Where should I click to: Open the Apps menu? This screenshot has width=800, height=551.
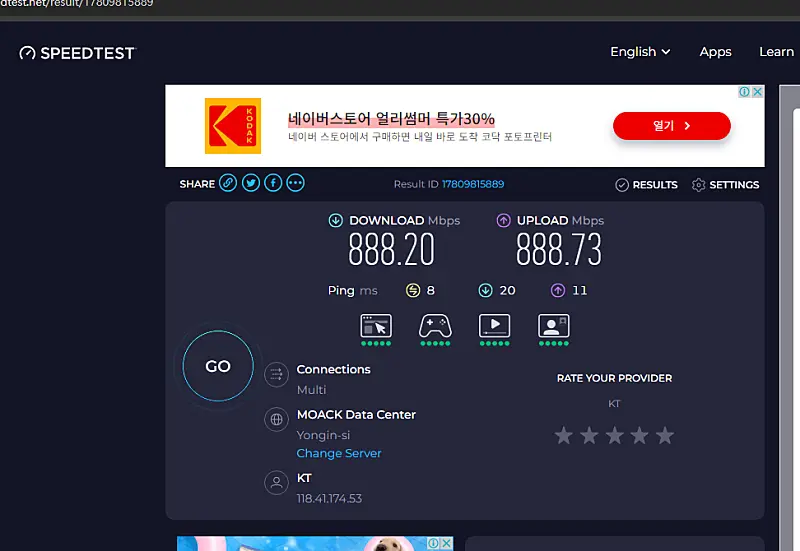tap(715, 52)
